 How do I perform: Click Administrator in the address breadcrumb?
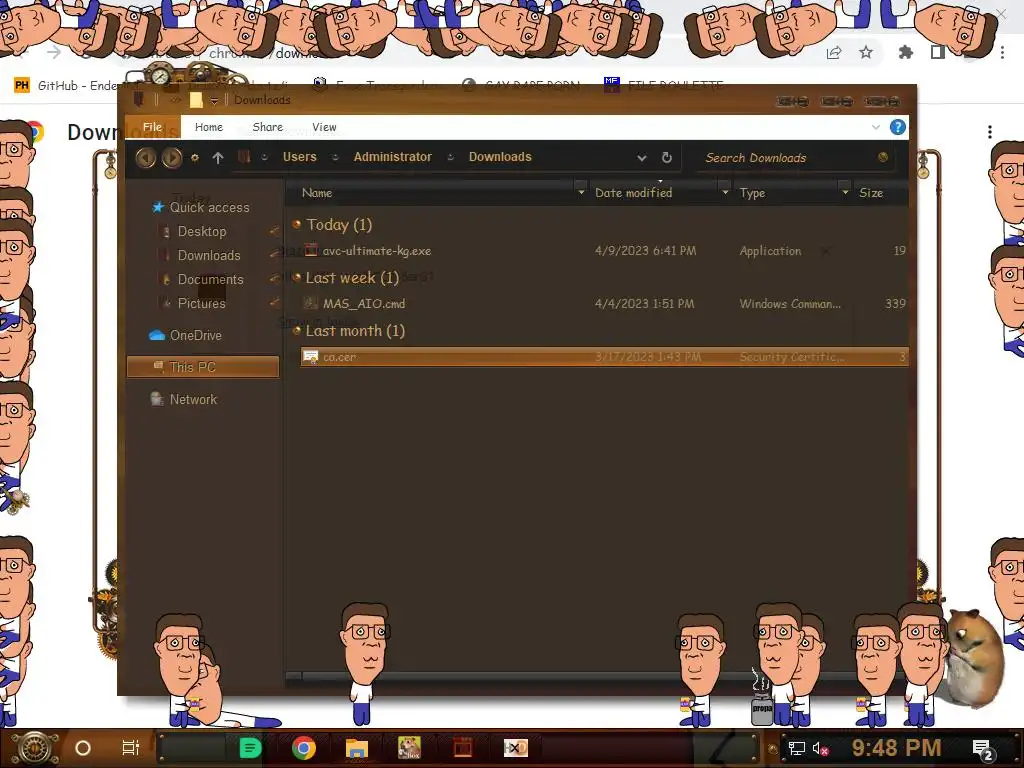tap(392, 157)
